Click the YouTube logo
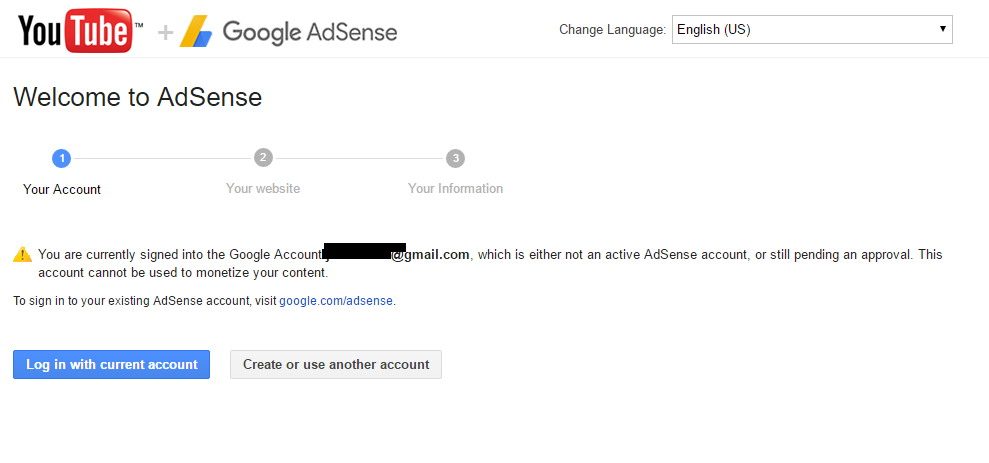This screenshot has height=463, width=989. point(79,30)
